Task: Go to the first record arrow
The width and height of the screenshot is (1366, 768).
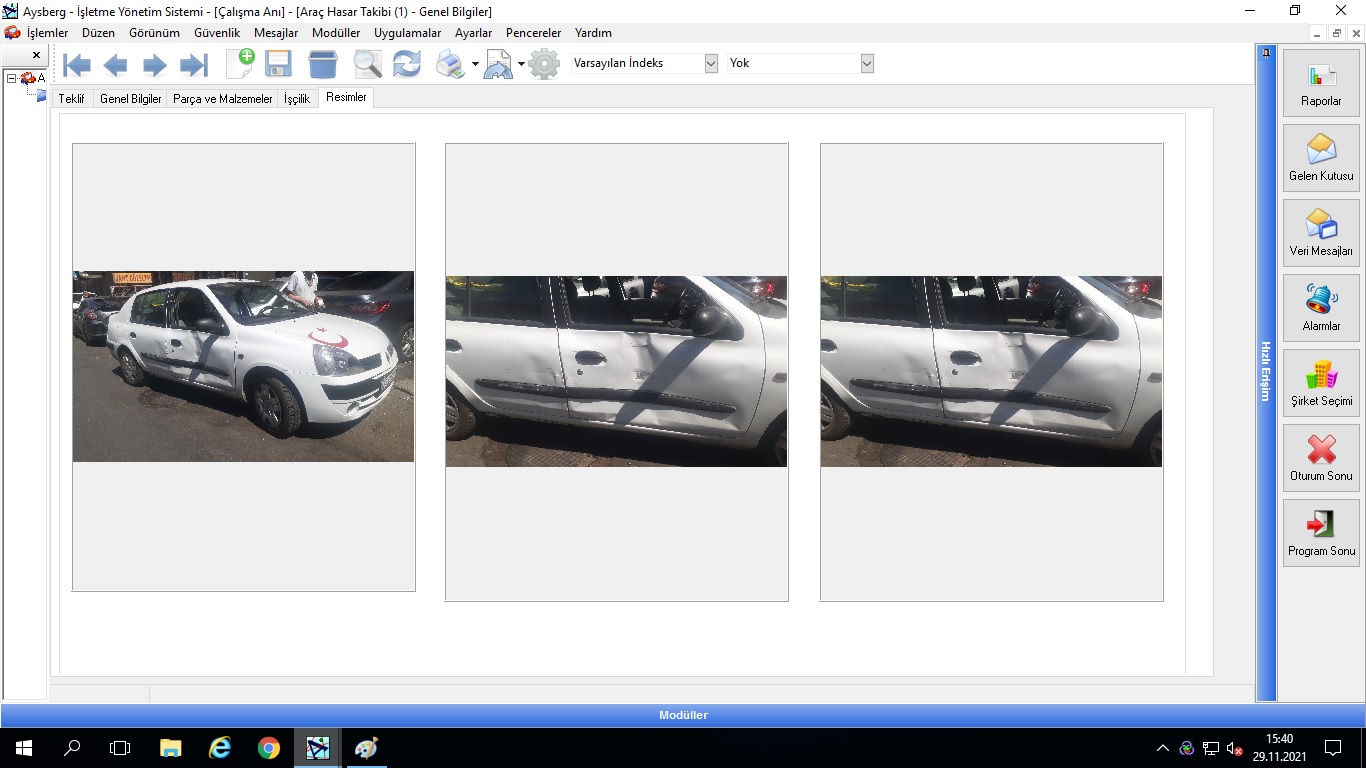Action: click(x=77, y=66)
